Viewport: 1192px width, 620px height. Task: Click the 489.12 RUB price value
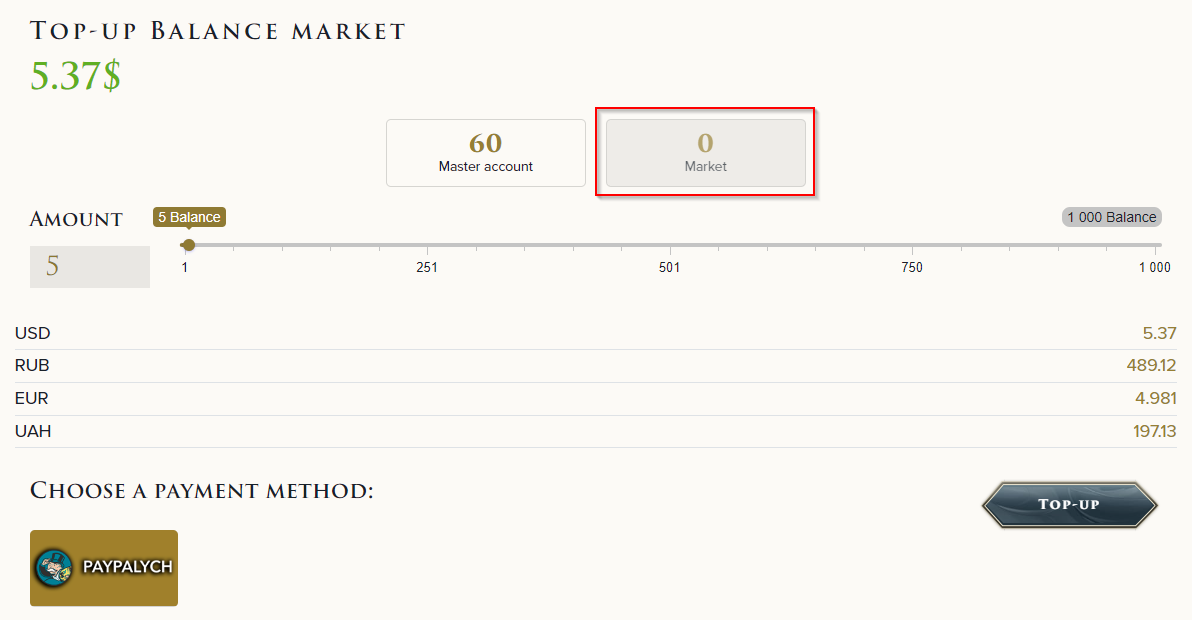1151,366
